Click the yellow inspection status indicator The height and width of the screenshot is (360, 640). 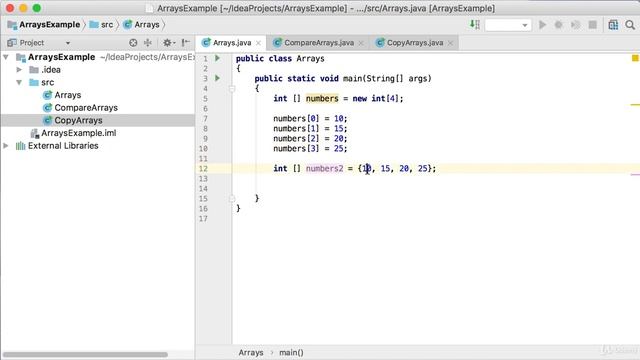pos(635,58)
